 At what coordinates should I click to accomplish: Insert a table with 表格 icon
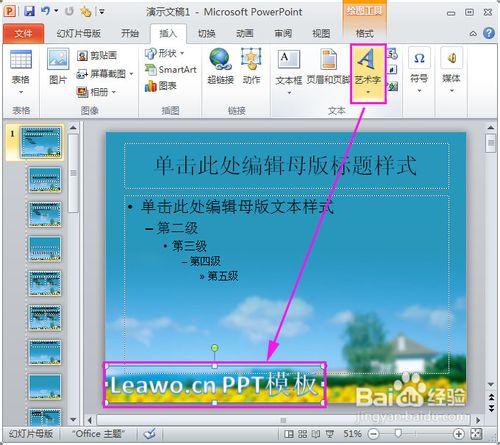[21, 60]
